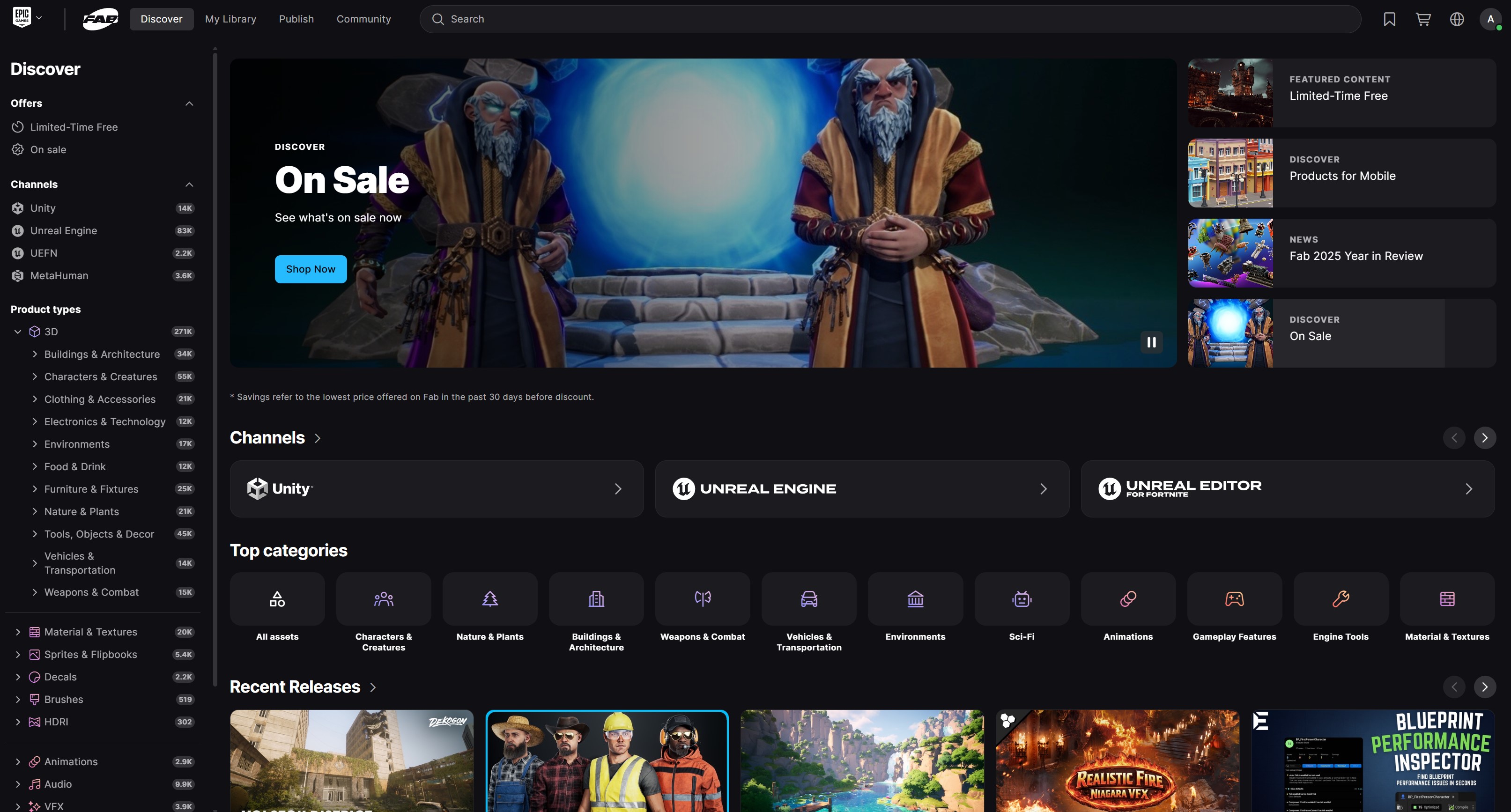Collapse the Offers section
This screenshot has width=1511, height=812.
[x=189, y=104]
